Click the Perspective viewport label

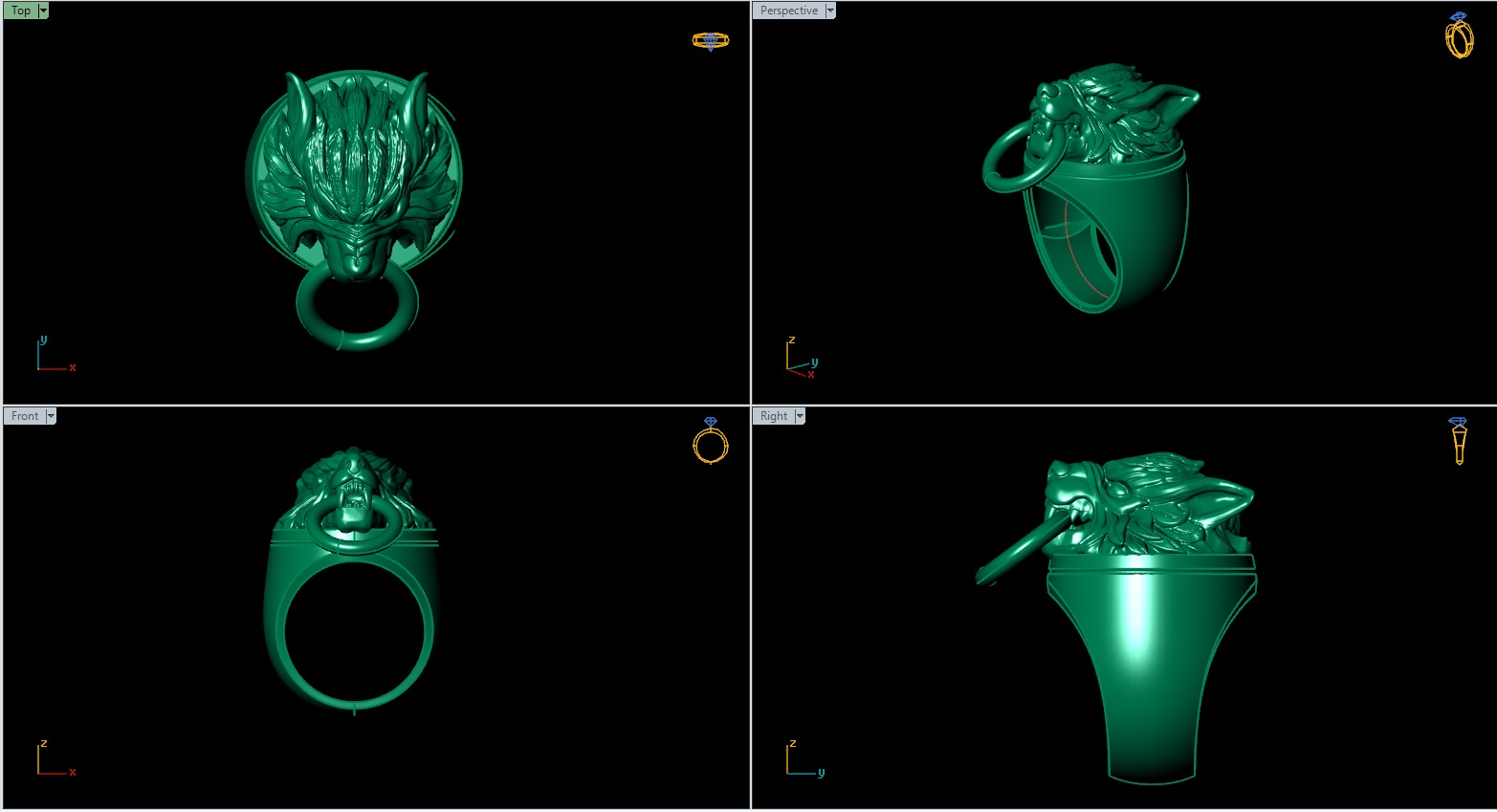click(788, 11)
